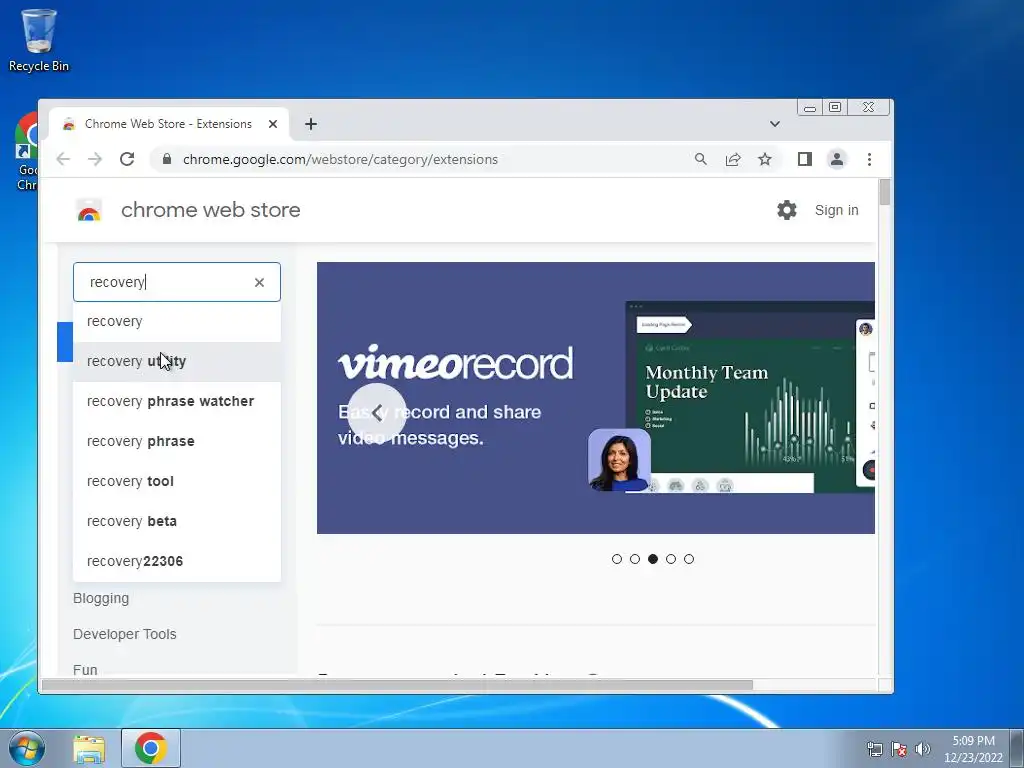
Task: Select the 'recovery22306' suggestion
Action: tap(177, 561)
